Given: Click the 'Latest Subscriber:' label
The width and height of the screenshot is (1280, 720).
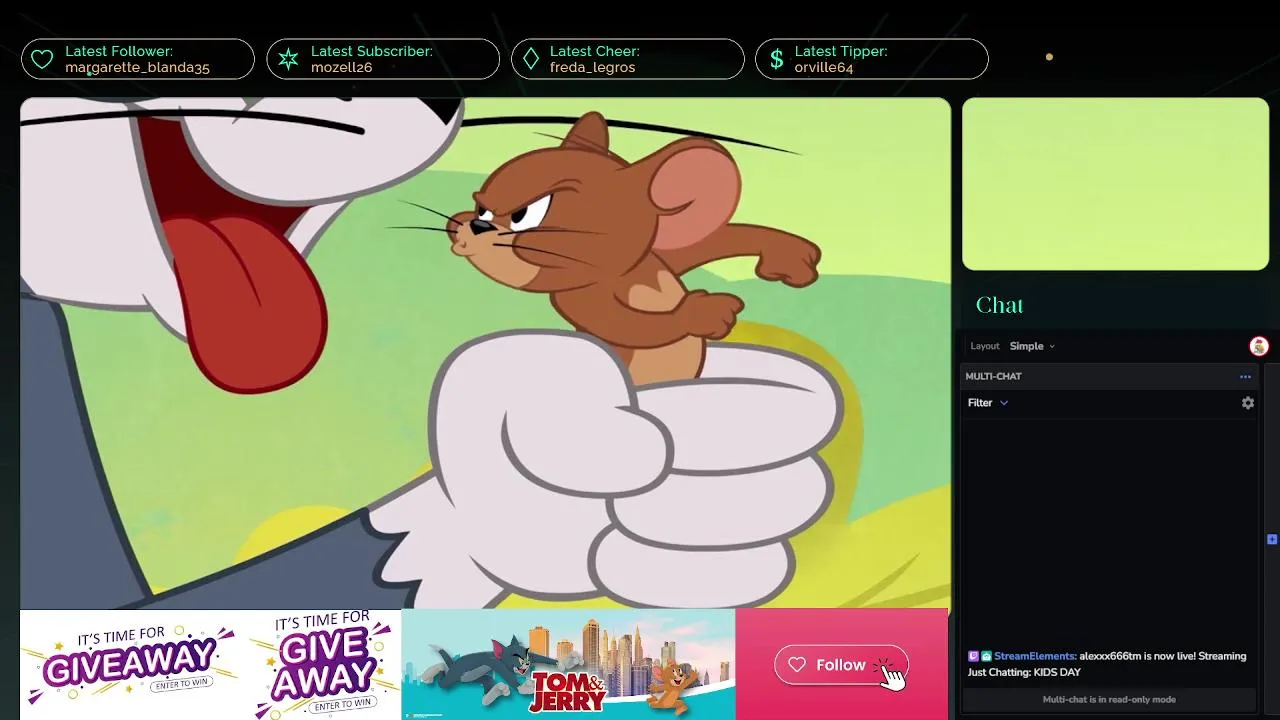Looking at the screenshot, I should click(x=372, y=51).
